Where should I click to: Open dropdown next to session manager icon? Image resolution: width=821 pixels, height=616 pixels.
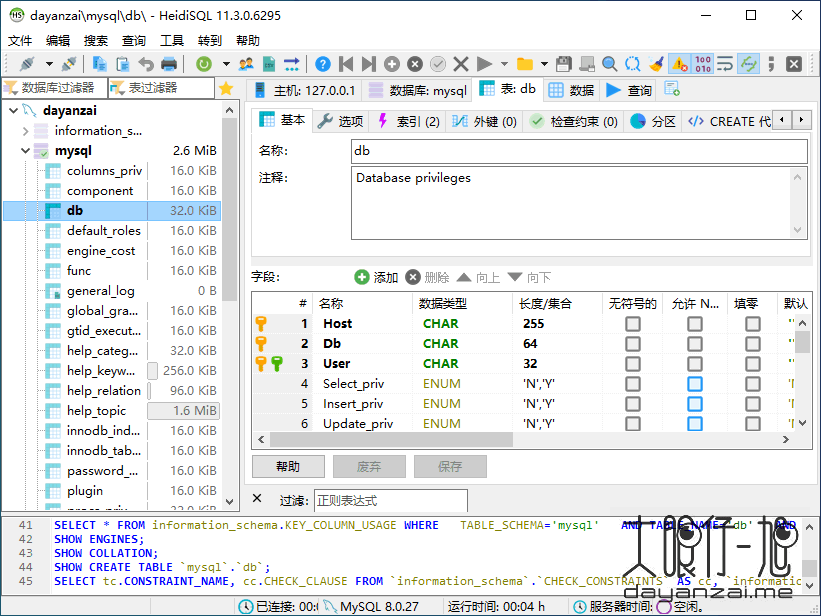tap(49, 64)
